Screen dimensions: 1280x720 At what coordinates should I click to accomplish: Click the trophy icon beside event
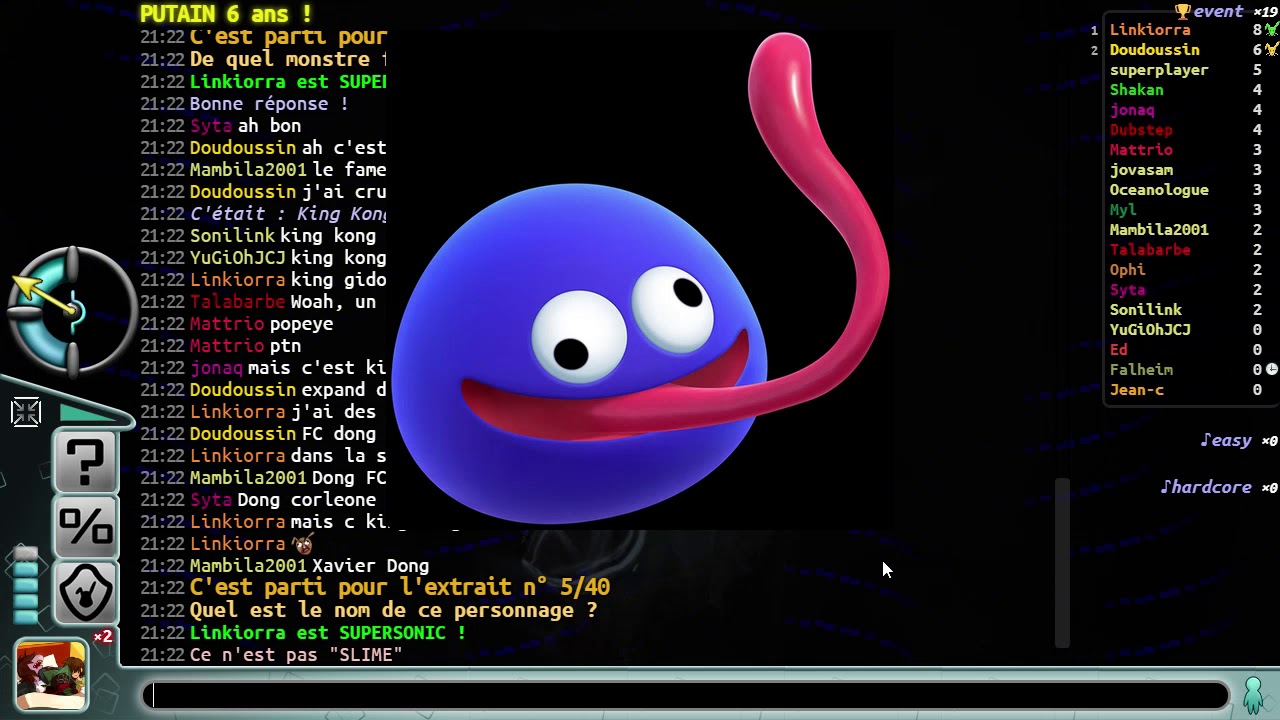pyautogui.click(x=1183, y=12)
